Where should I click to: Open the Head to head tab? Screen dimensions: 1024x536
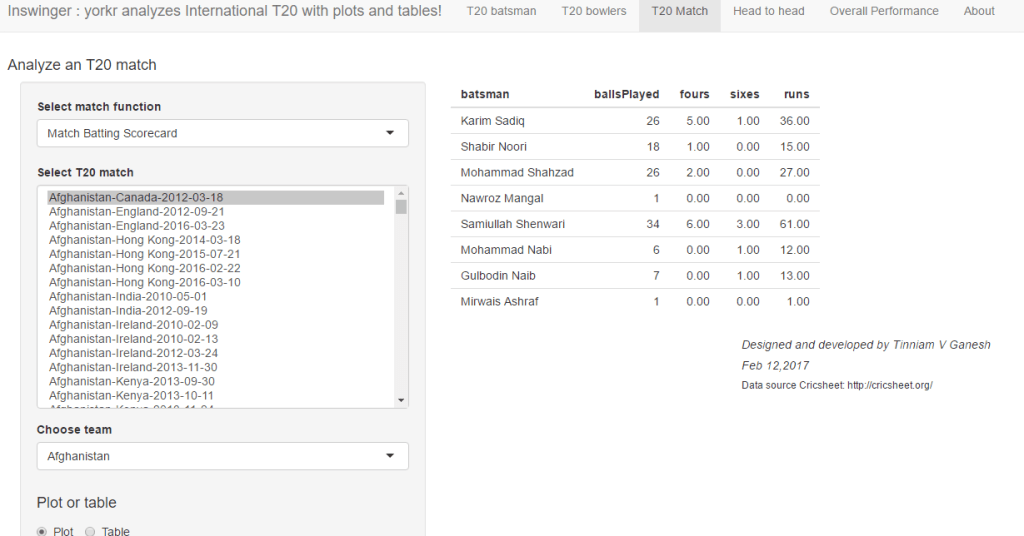[769, 11]
